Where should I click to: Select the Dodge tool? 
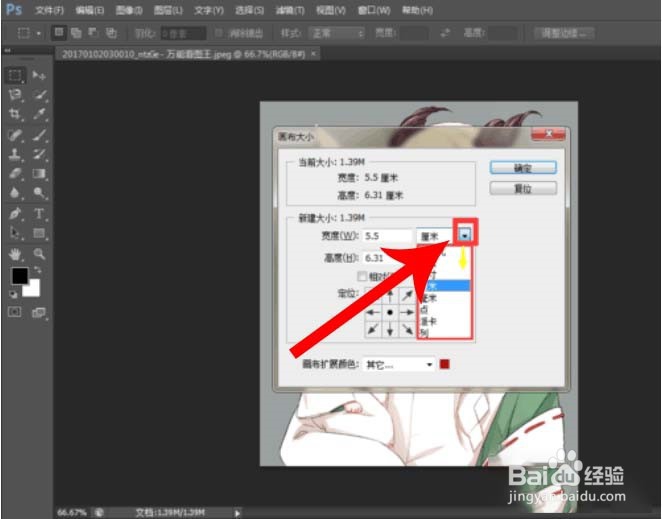(39, 193)
